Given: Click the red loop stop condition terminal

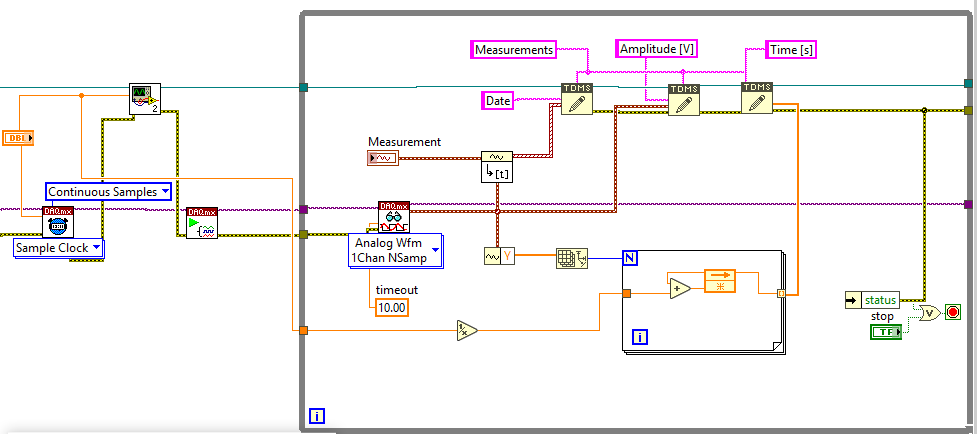Looking at the screenshot, I should click(x=953, y=312).
